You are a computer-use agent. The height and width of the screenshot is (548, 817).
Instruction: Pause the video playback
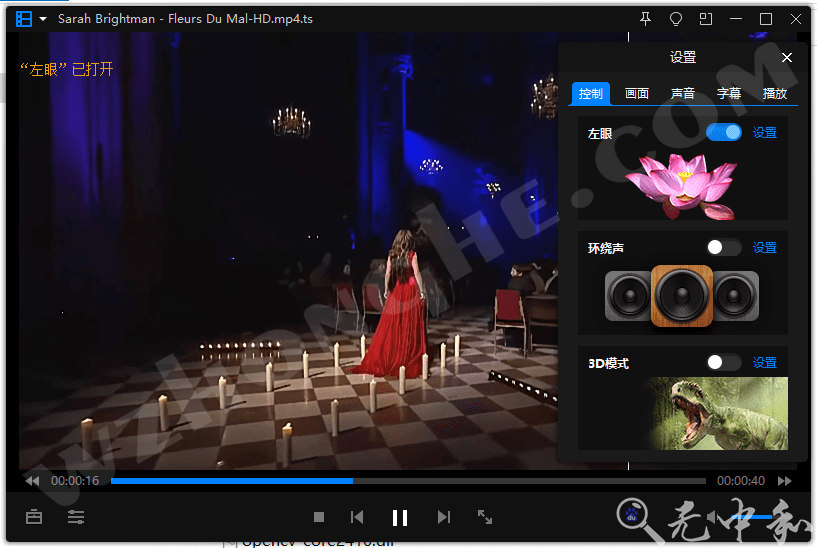[x=400, y=517]
